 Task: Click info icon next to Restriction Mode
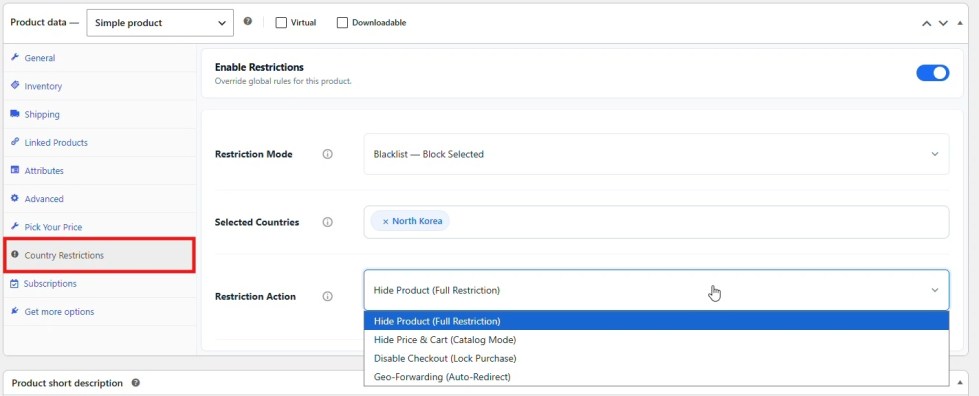click(x=327, y=154)
